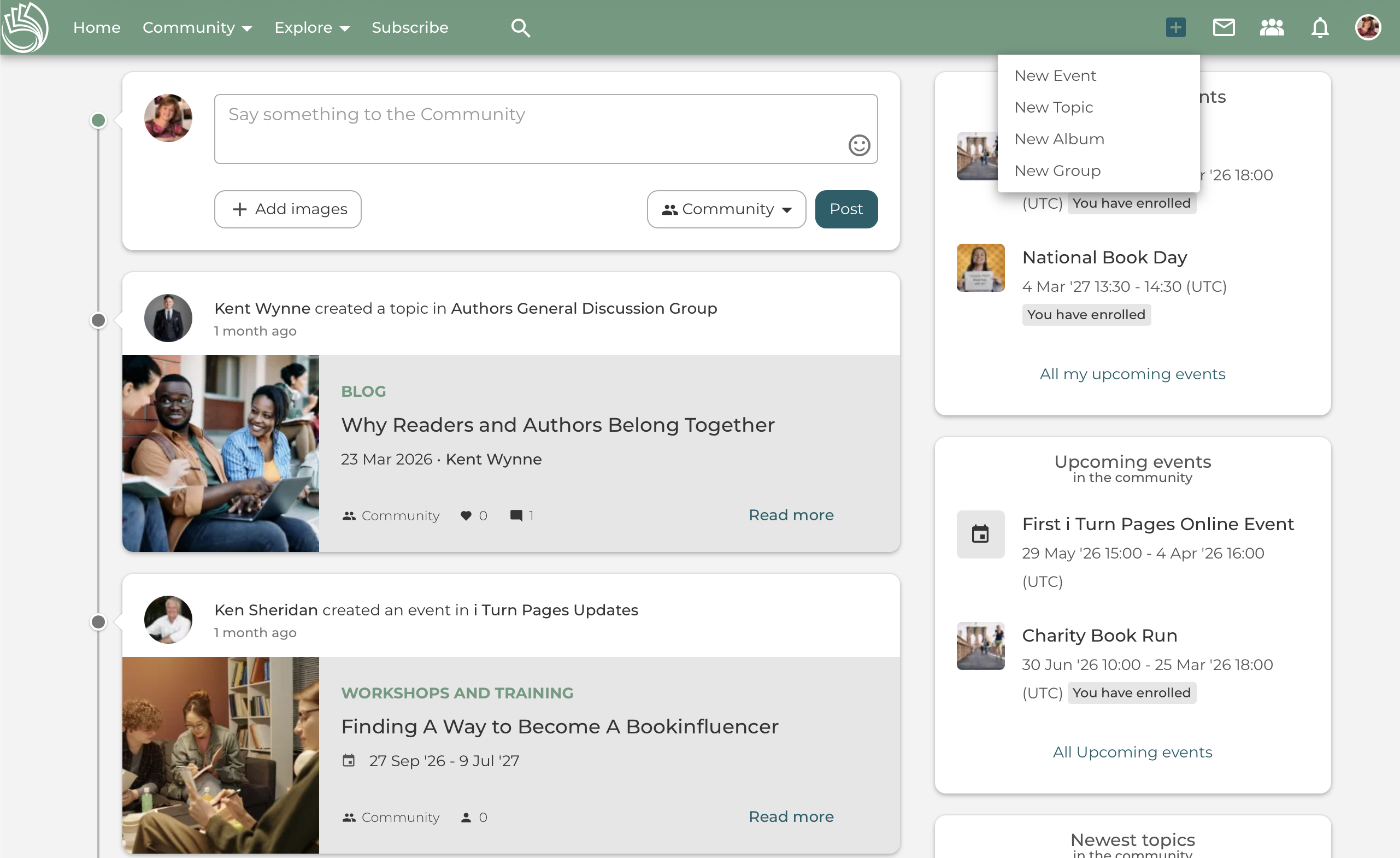Image resolution: width=1400 pixels, height=858 pixels.
Task: Click Read more on the blog post
Action: [x=791, y=515]
